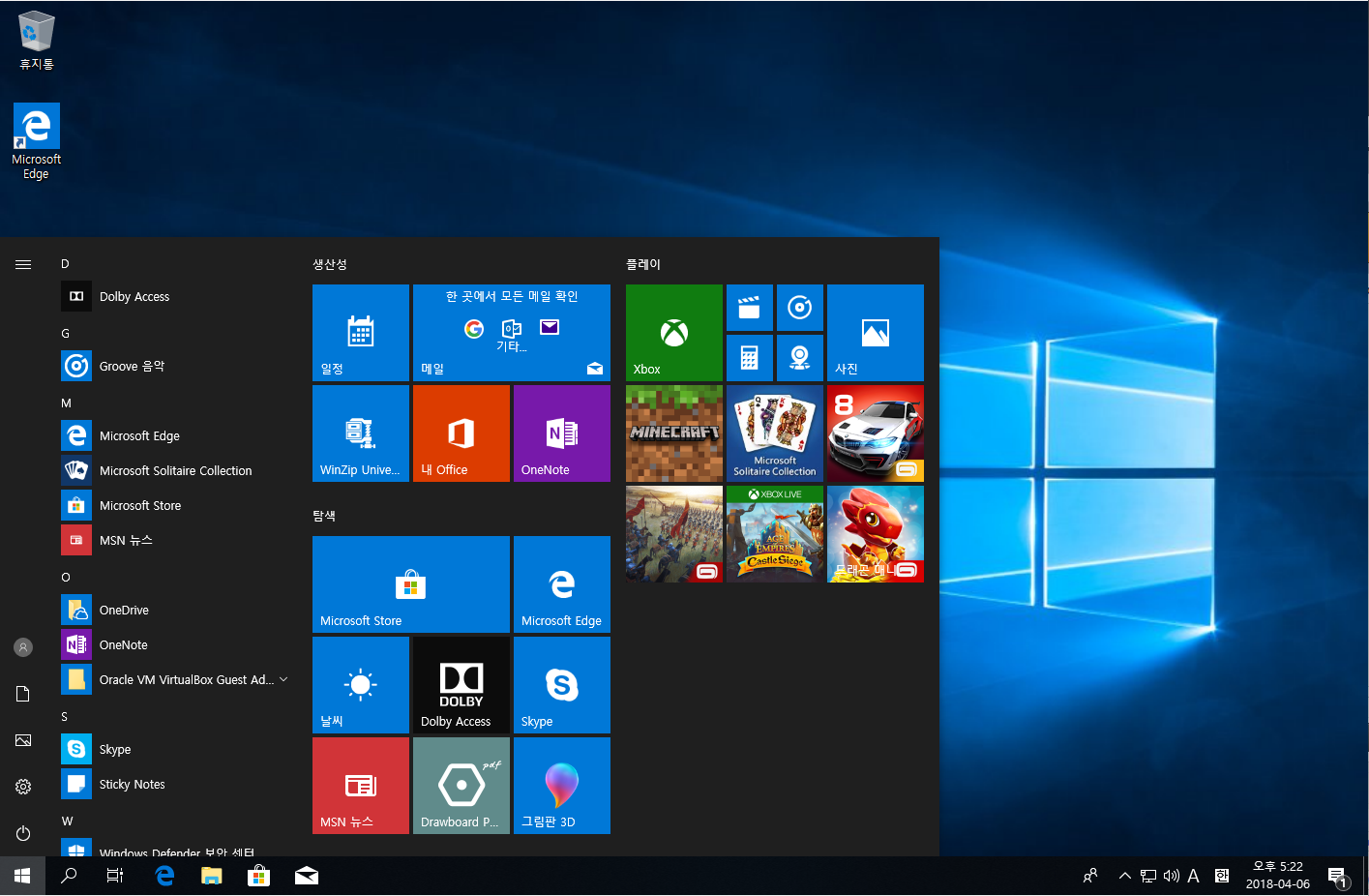Open the Drawboard PDF tile
This screenshot has width=1369, height=896.
[x=461, y=786]
